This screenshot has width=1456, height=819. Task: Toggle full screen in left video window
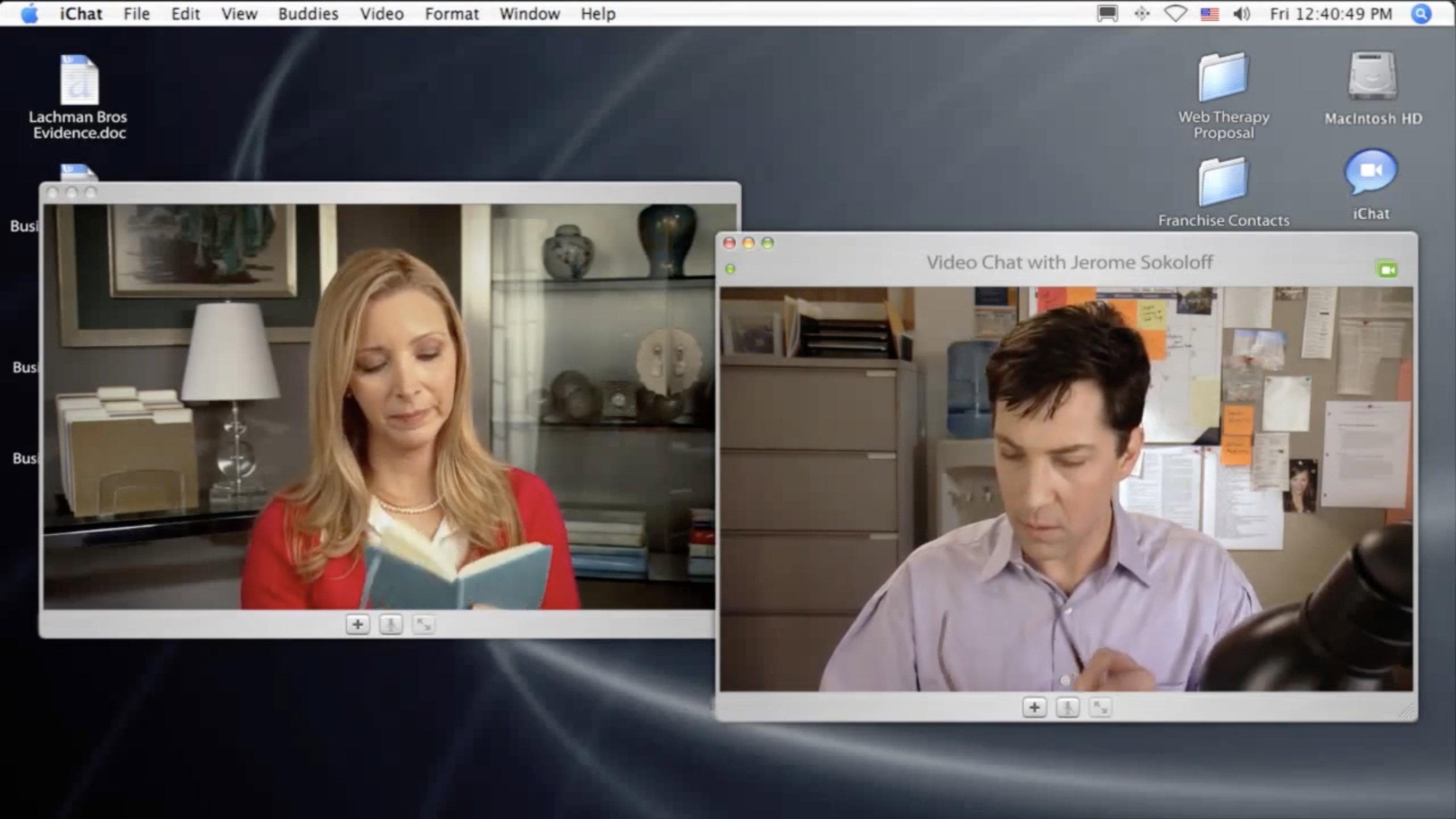(423, 624)
